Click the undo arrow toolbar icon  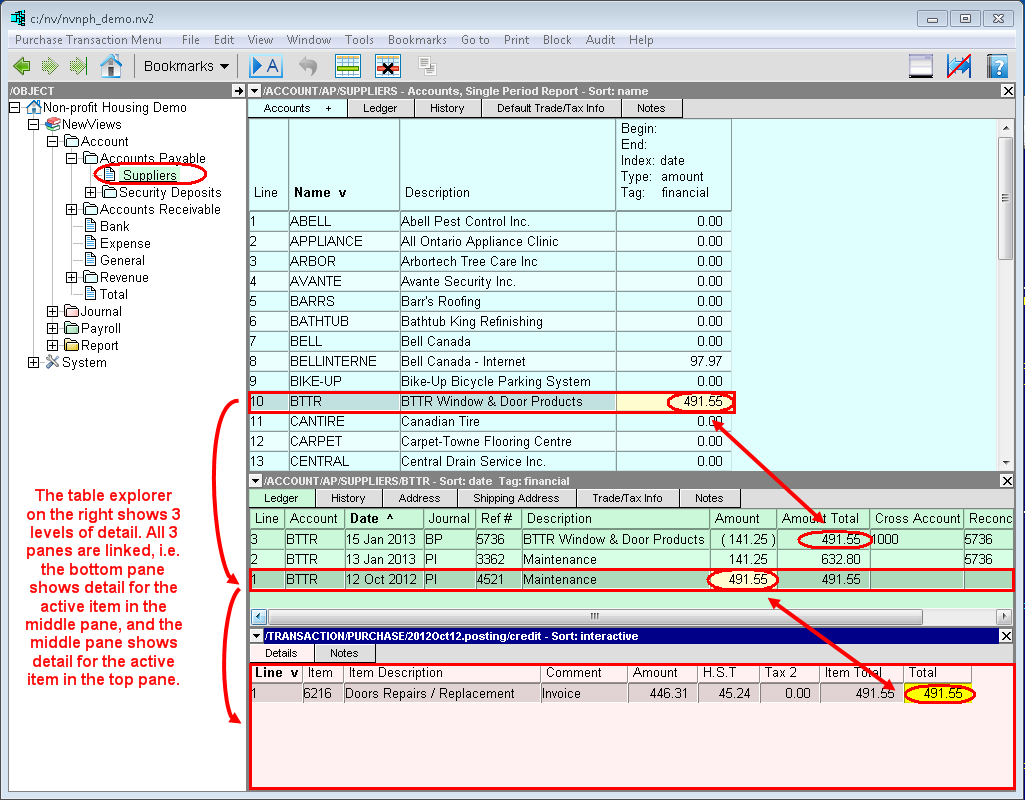coord(307,66)
